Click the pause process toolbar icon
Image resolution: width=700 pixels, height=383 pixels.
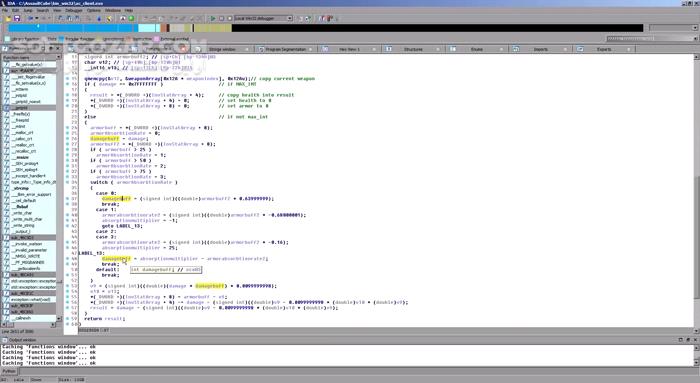pos(221,18)
